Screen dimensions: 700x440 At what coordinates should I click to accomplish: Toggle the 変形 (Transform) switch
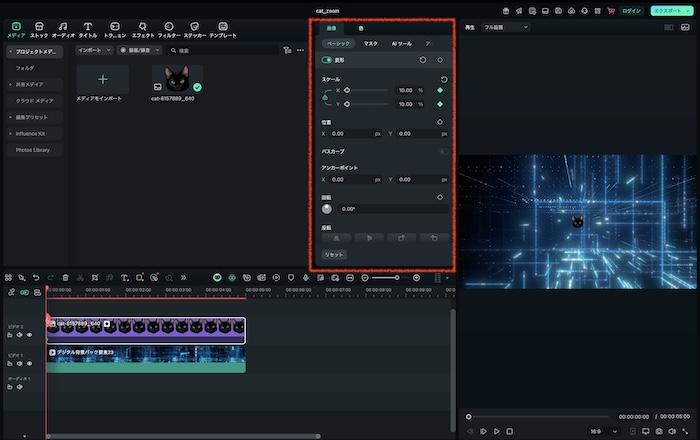(x=326, y=60)
